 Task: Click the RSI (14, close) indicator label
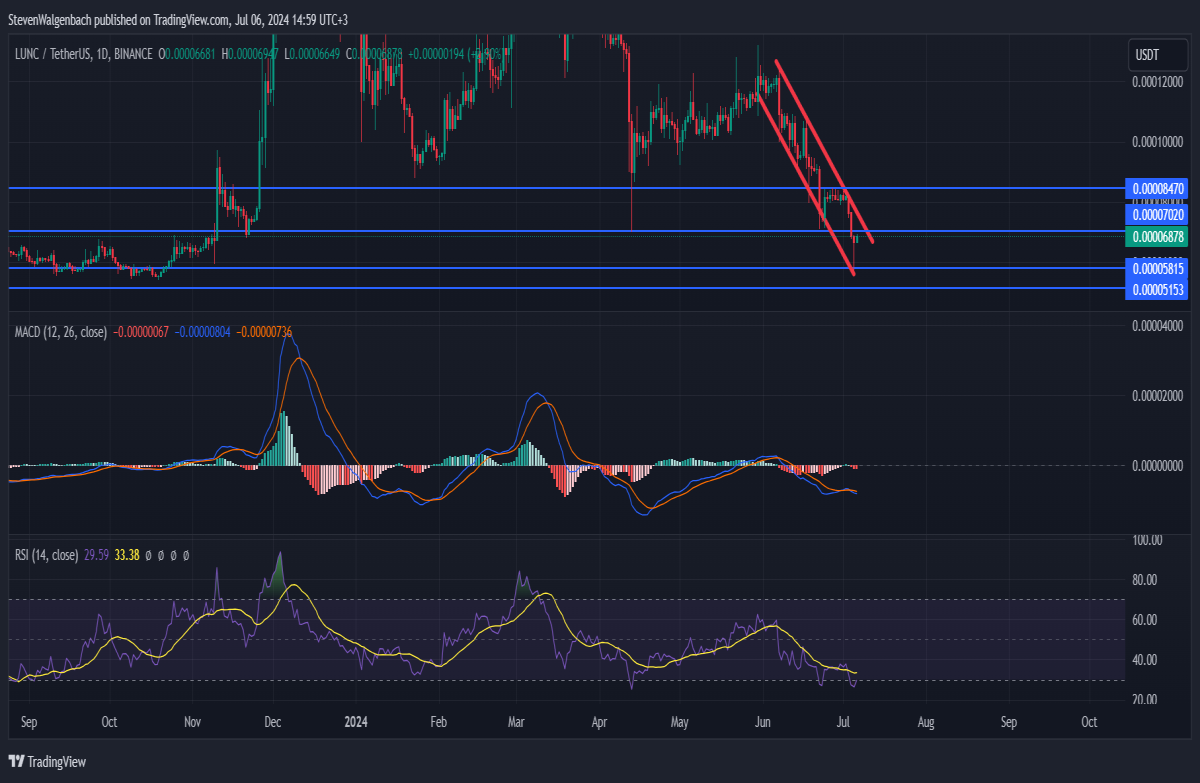pyautogui.click(x=46, y=554)
